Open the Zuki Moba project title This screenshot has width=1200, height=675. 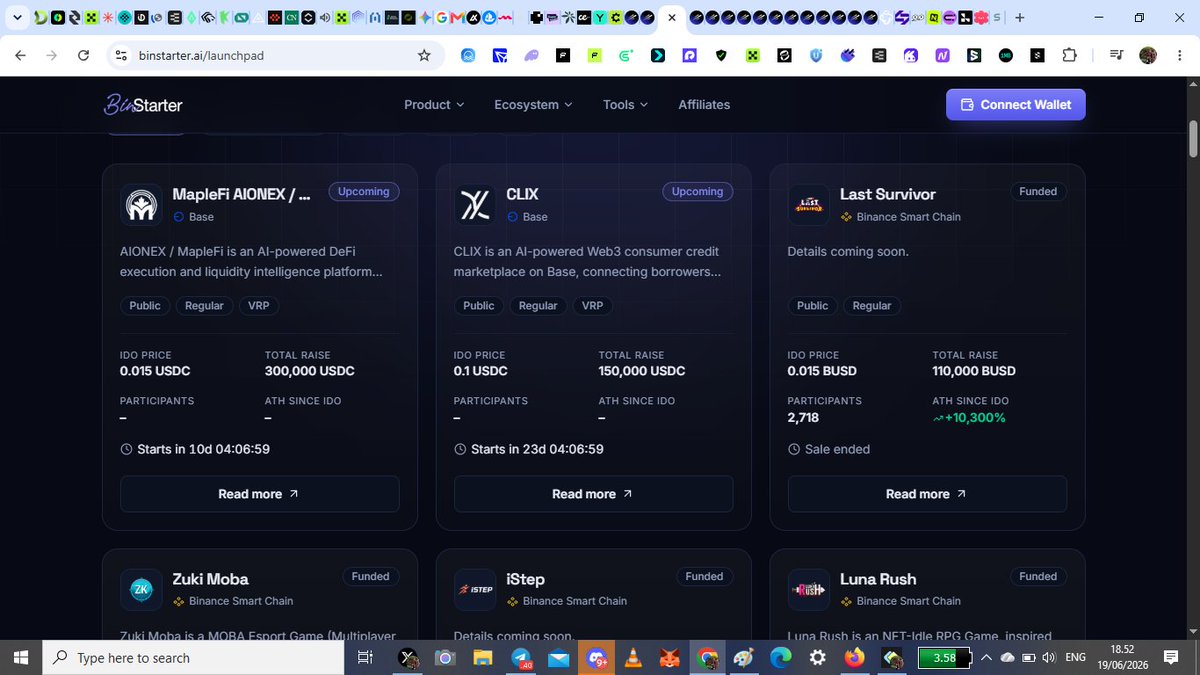[x=210, y=579]
